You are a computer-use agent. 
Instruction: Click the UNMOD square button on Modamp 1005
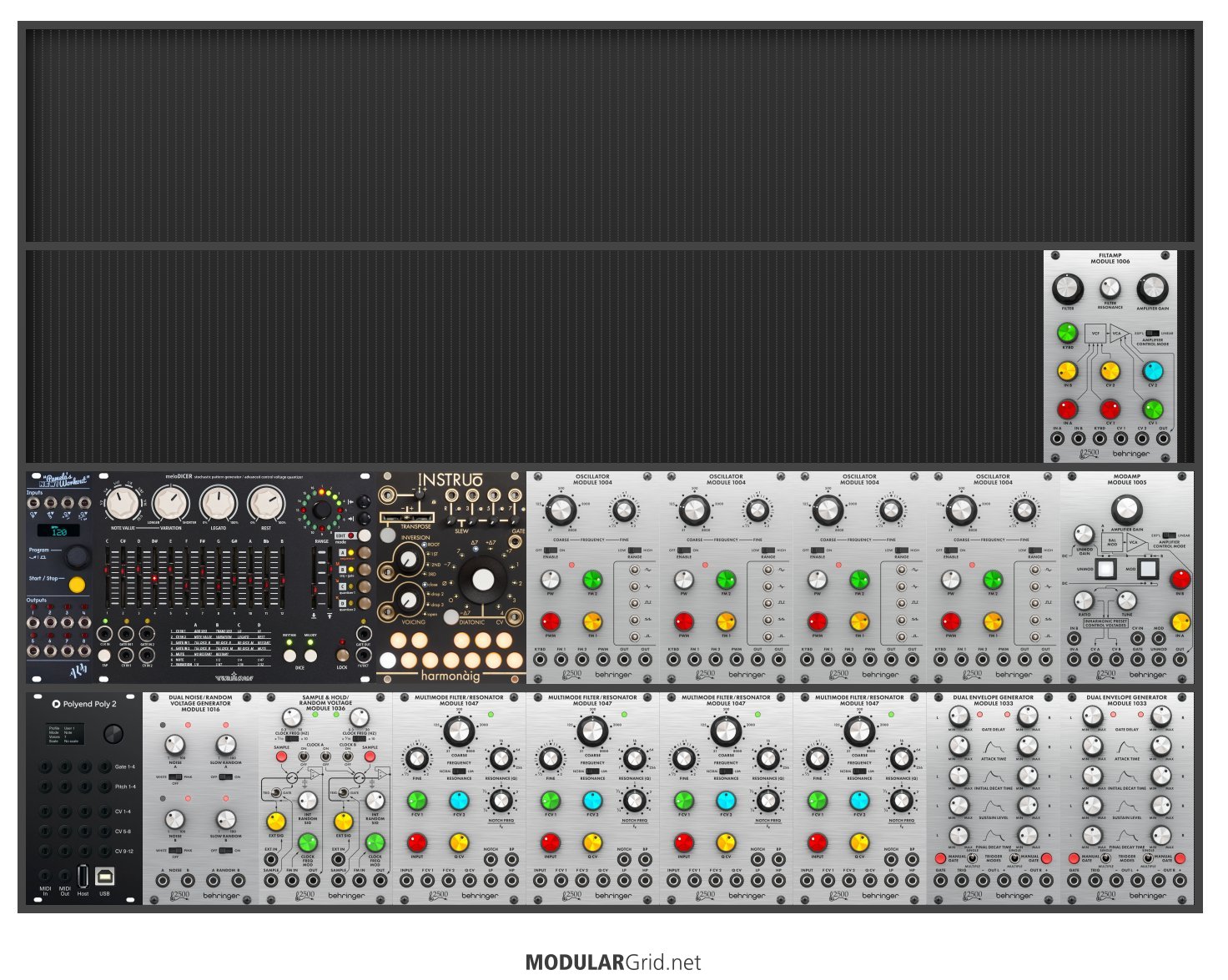point(1106,569)
